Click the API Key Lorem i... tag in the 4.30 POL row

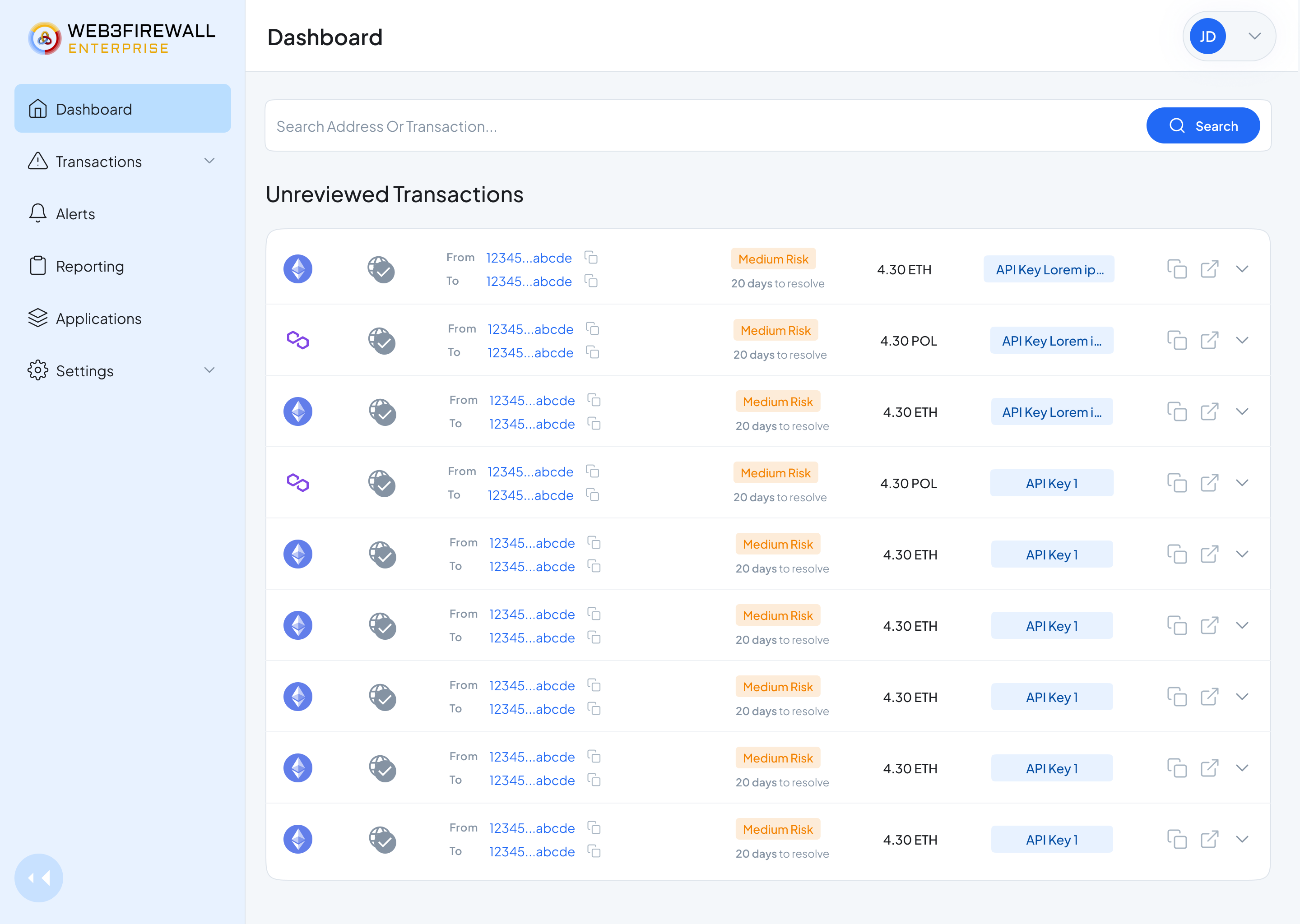click(x=1051, y=340)
